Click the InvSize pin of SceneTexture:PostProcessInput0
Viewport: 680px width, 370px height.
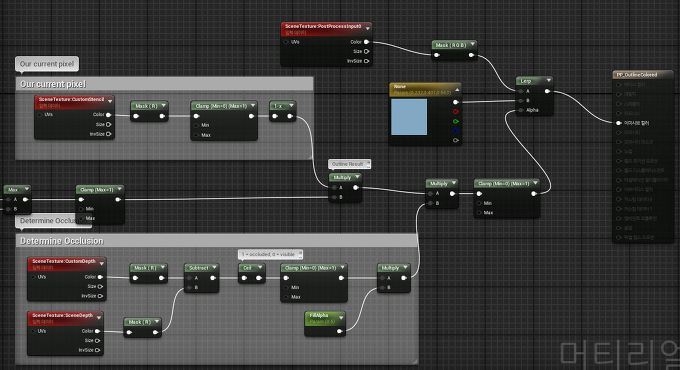pos(366,61)
